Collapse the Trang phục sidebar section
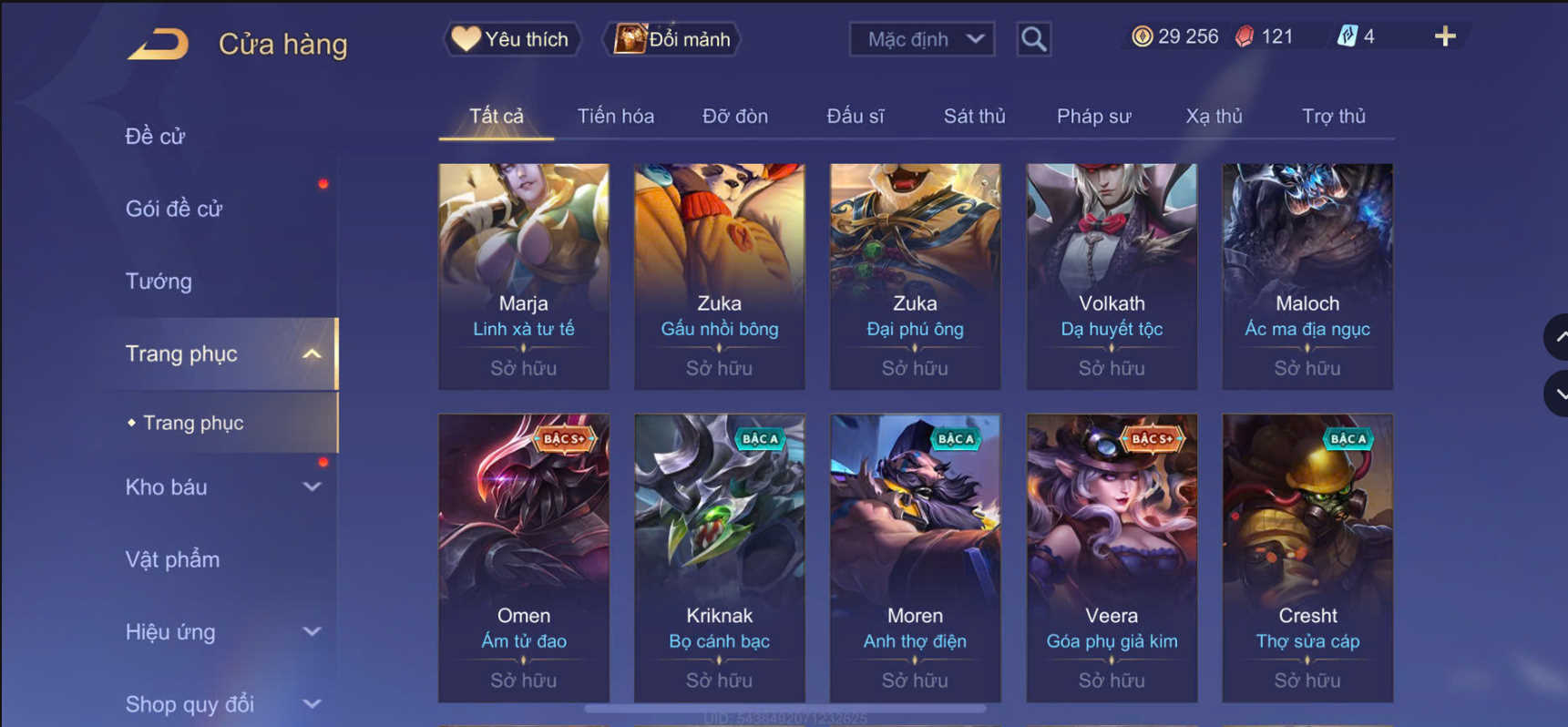This screenshot has height=727, width=1568. point(312,354)
